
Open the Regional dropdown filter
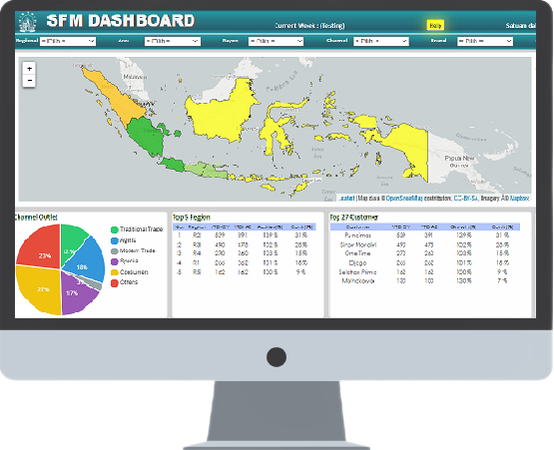68,41
